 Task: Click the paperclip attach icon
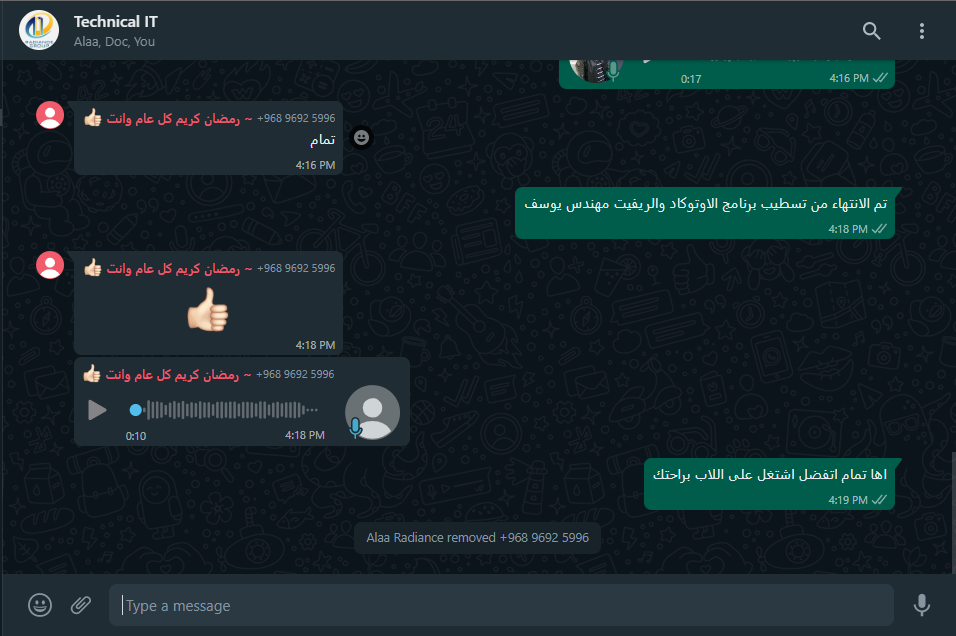point(80,605)
